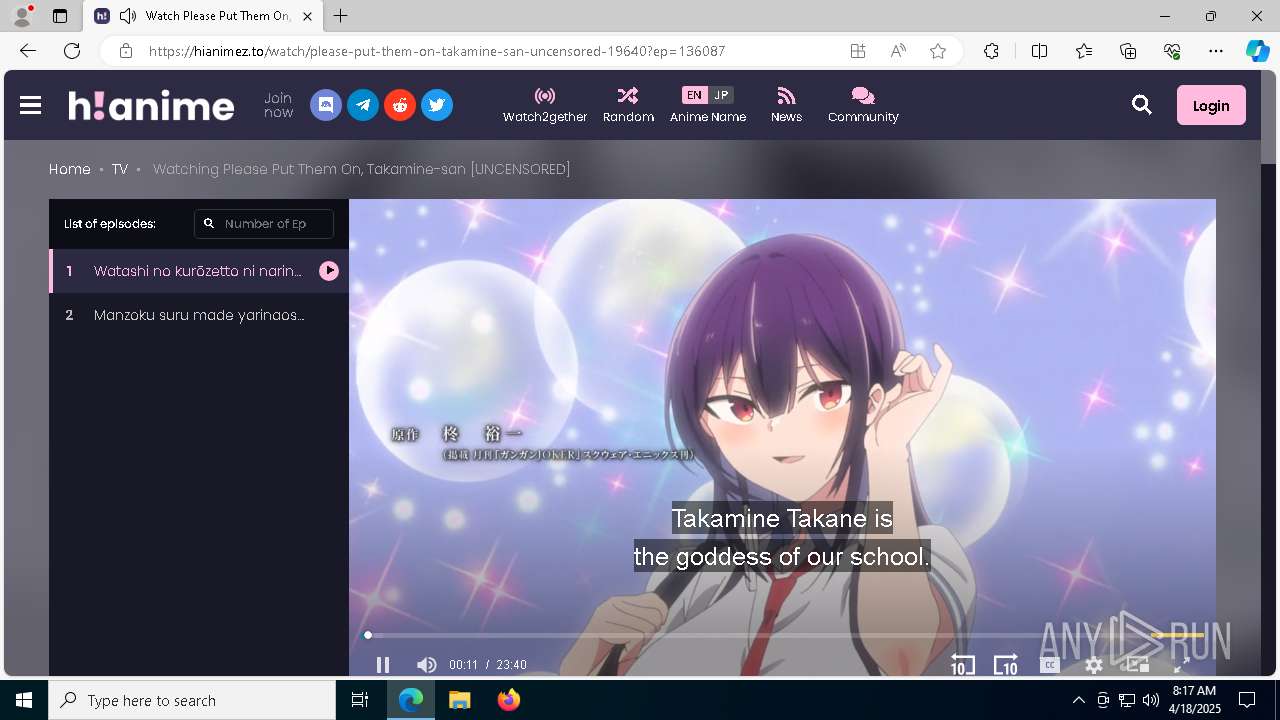Screen dimensions: 1280x720
Task: Open the News section
Action: tap(786, 105)
